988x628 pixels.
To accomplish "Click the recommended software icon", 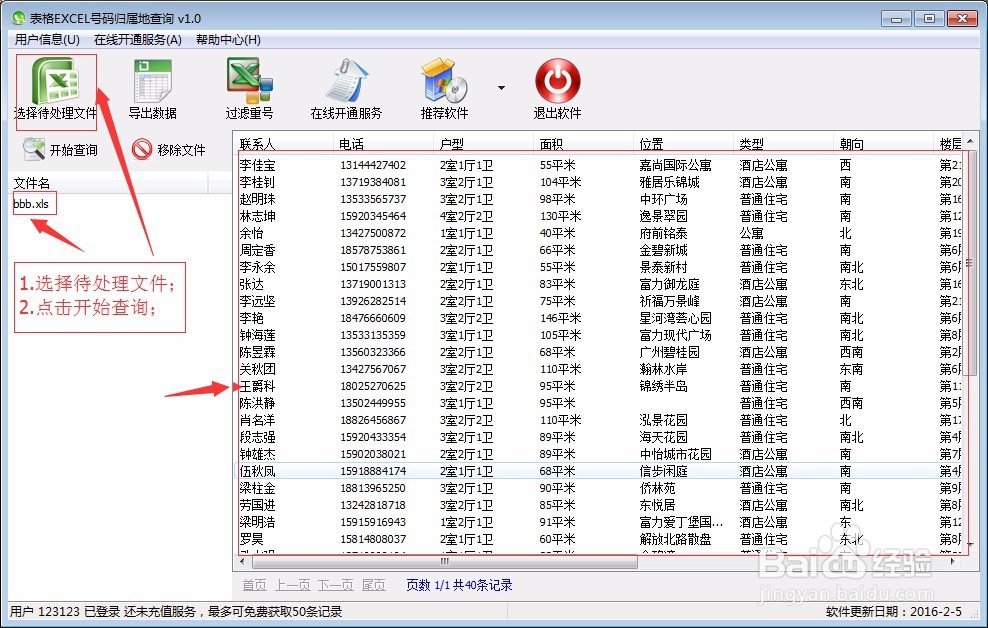I will click(x=444, y=81).
